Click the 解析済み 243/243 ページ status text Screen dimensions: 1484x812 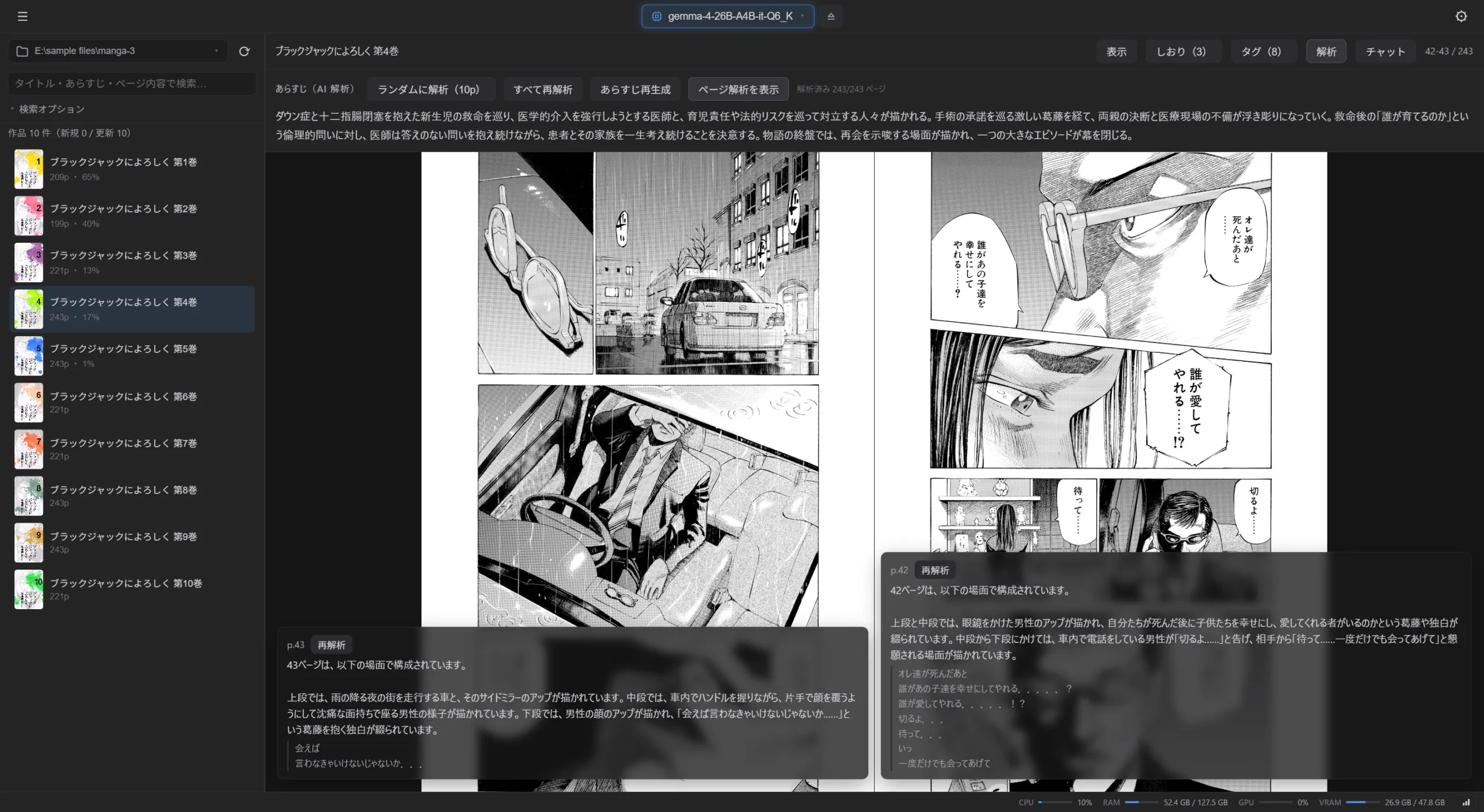coord(841,89)
